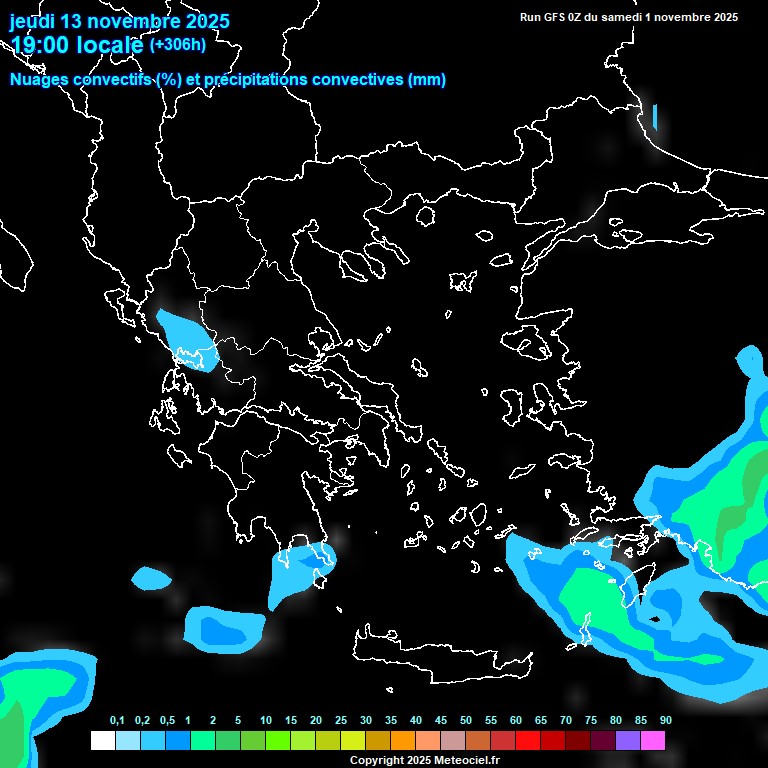Select the magenta swatch labeled 90
Screen dimensions: 768x768
(x=653, y=740)
